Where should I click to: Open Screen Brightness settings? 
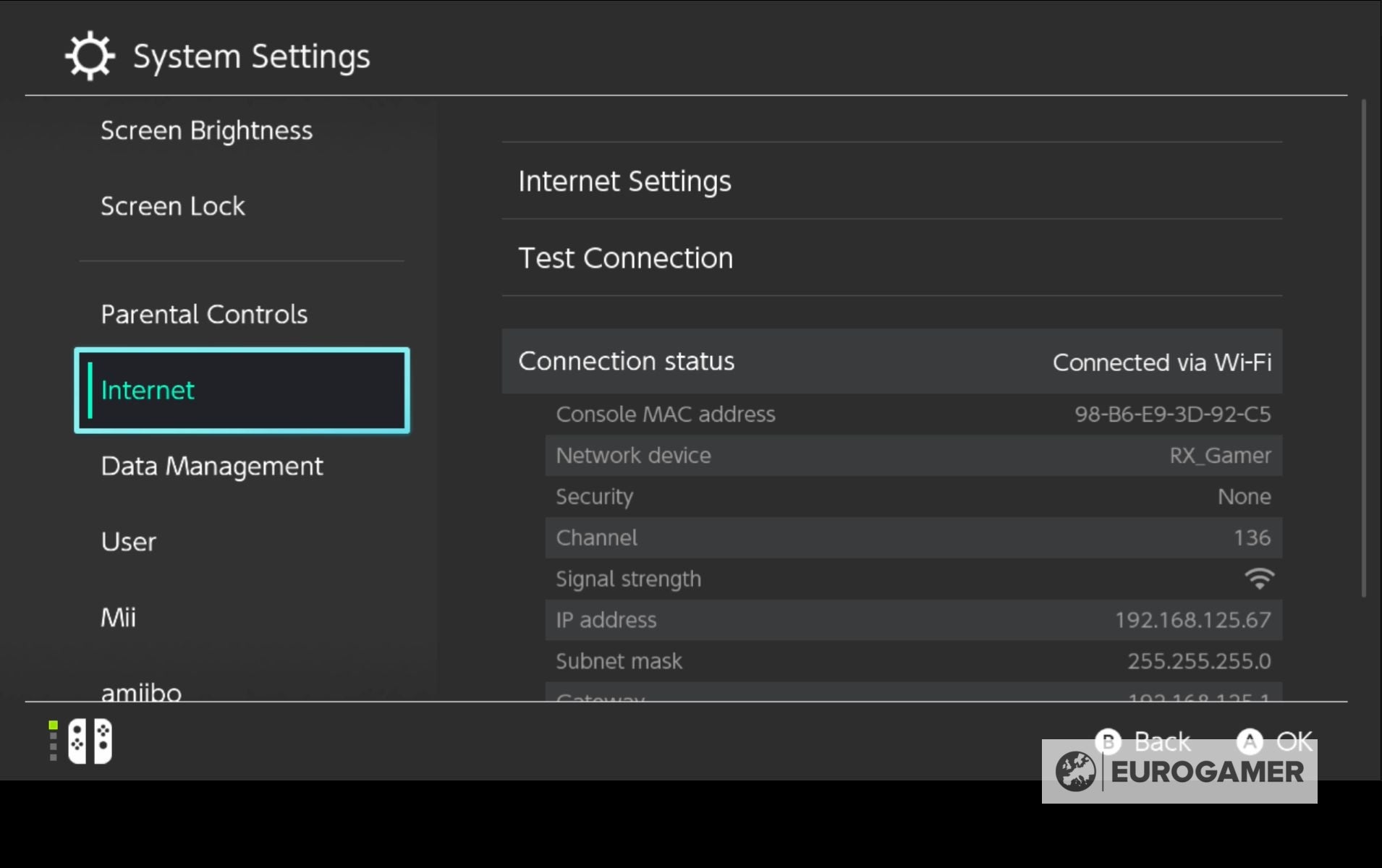tap(206, 130)
